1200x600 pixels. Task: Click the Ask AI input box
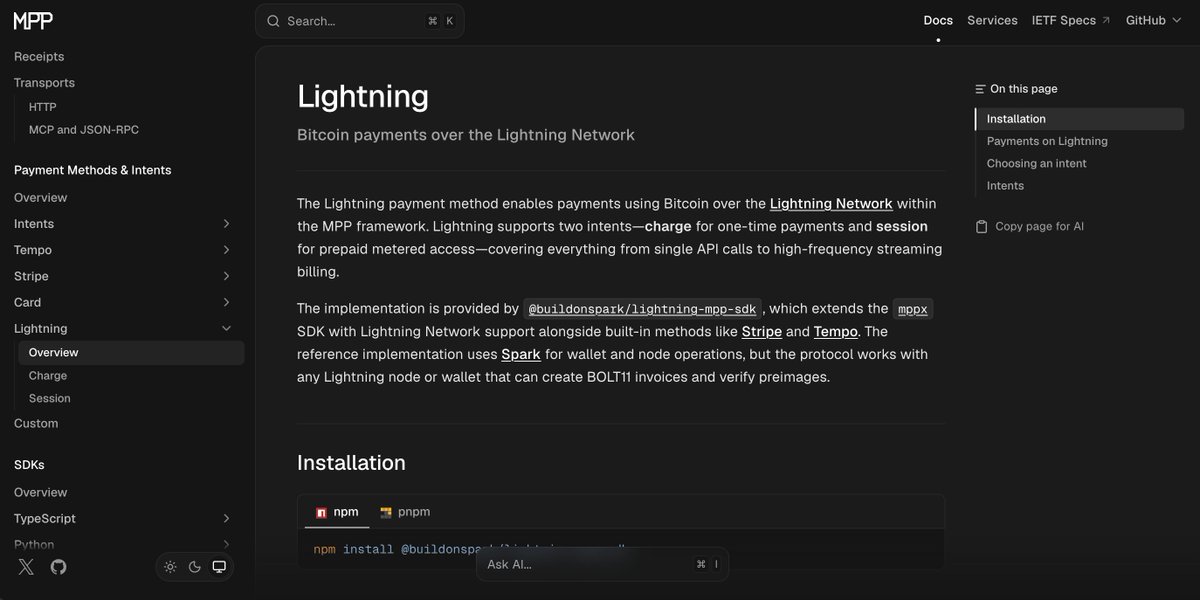[590, 564]
